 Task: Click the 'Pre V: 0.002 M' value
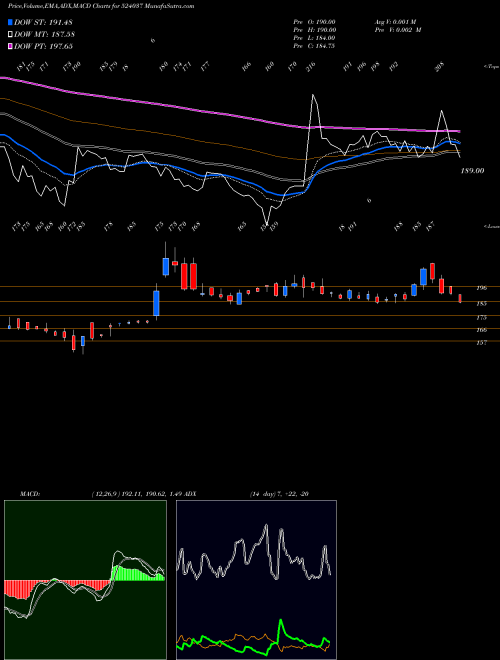pyautogui.click(x=398, y=30)
